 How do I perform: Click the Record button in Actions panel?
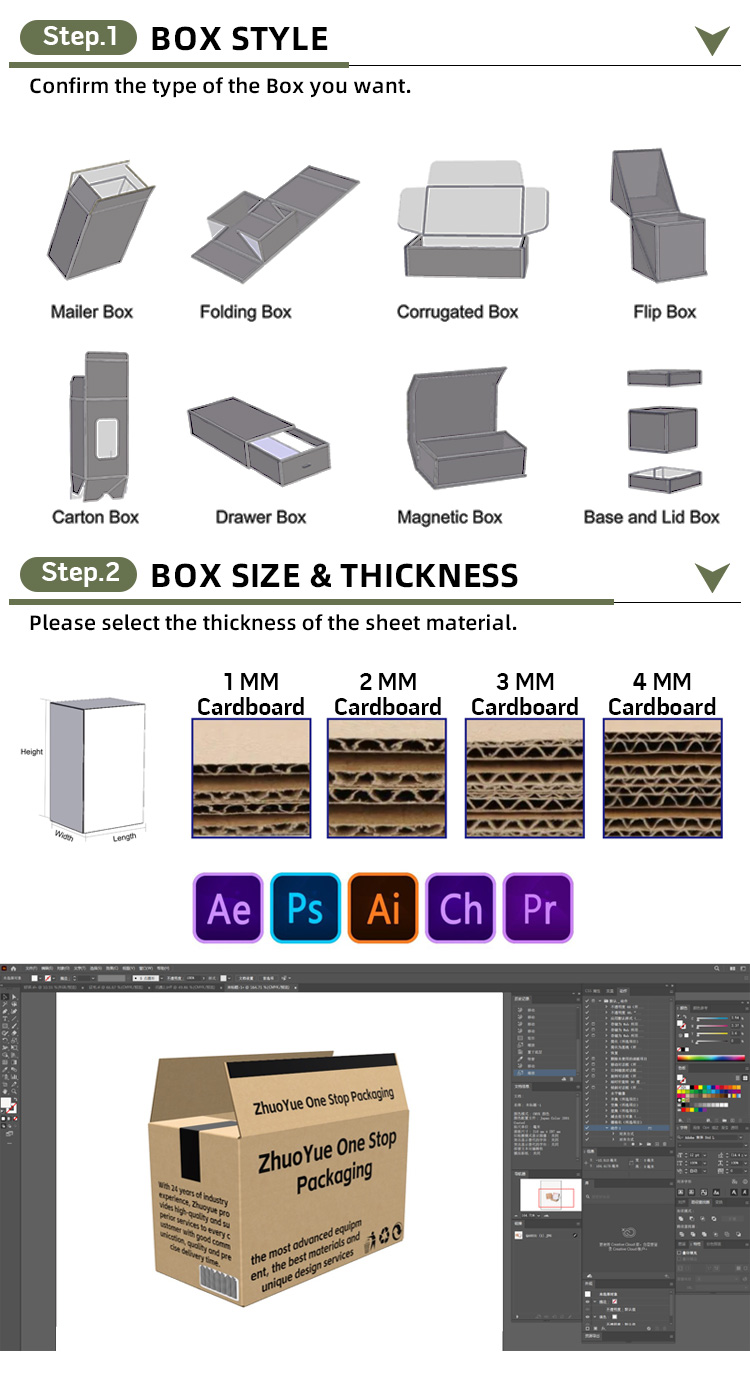[633, 1144]
